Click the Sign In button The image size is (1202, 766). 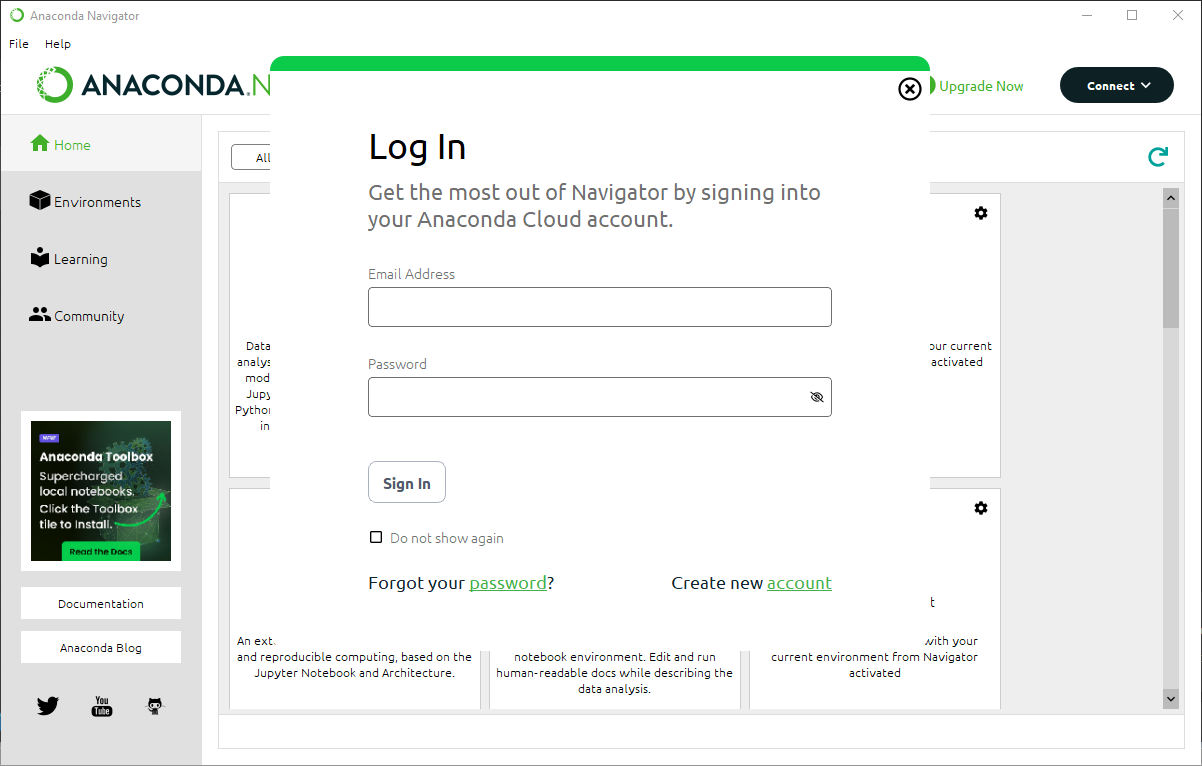tap(407, 482)
